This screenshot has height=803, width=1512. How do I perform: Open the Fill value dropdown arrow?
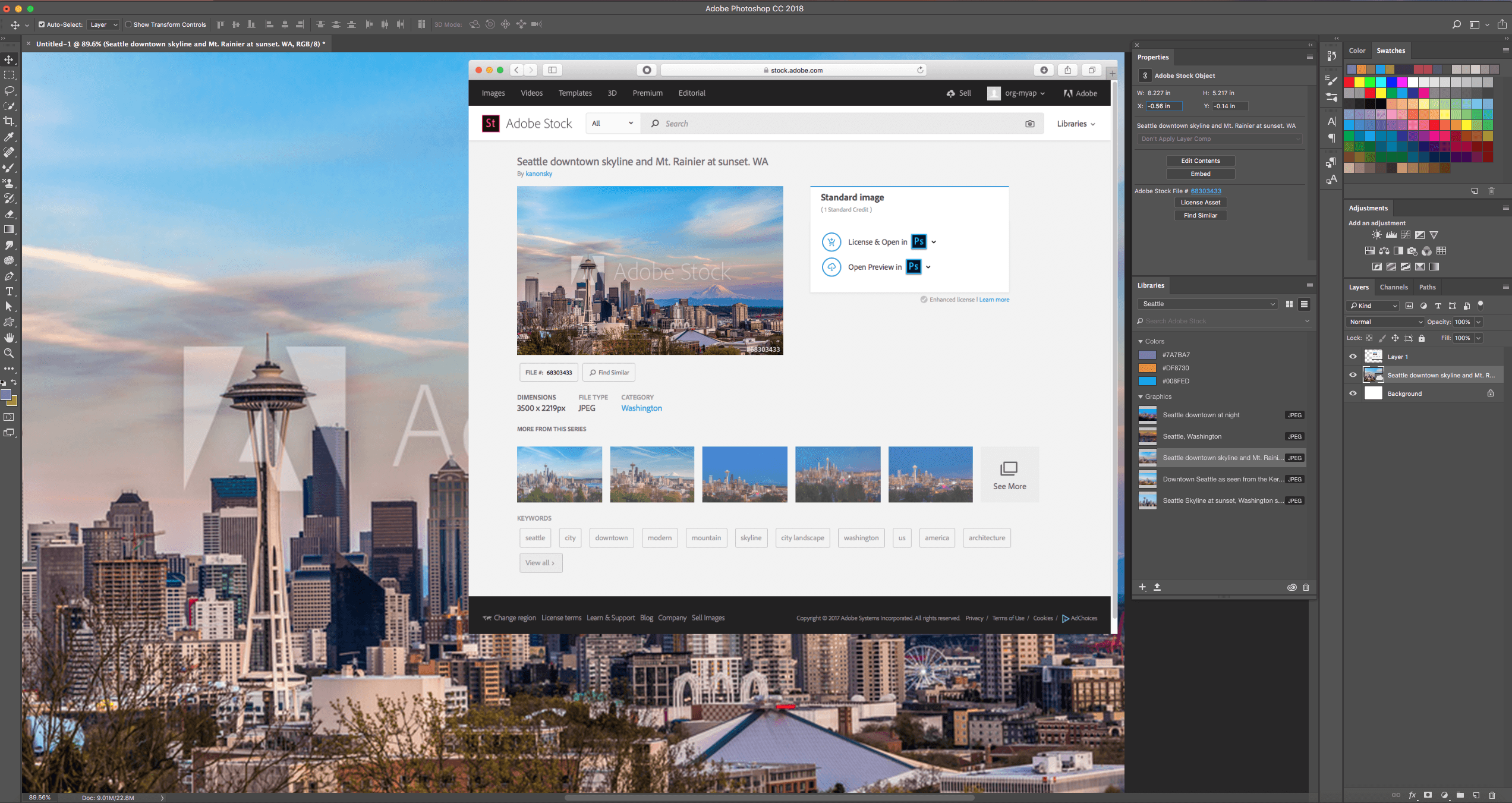pyautogui.click(x=1478, y=338)
